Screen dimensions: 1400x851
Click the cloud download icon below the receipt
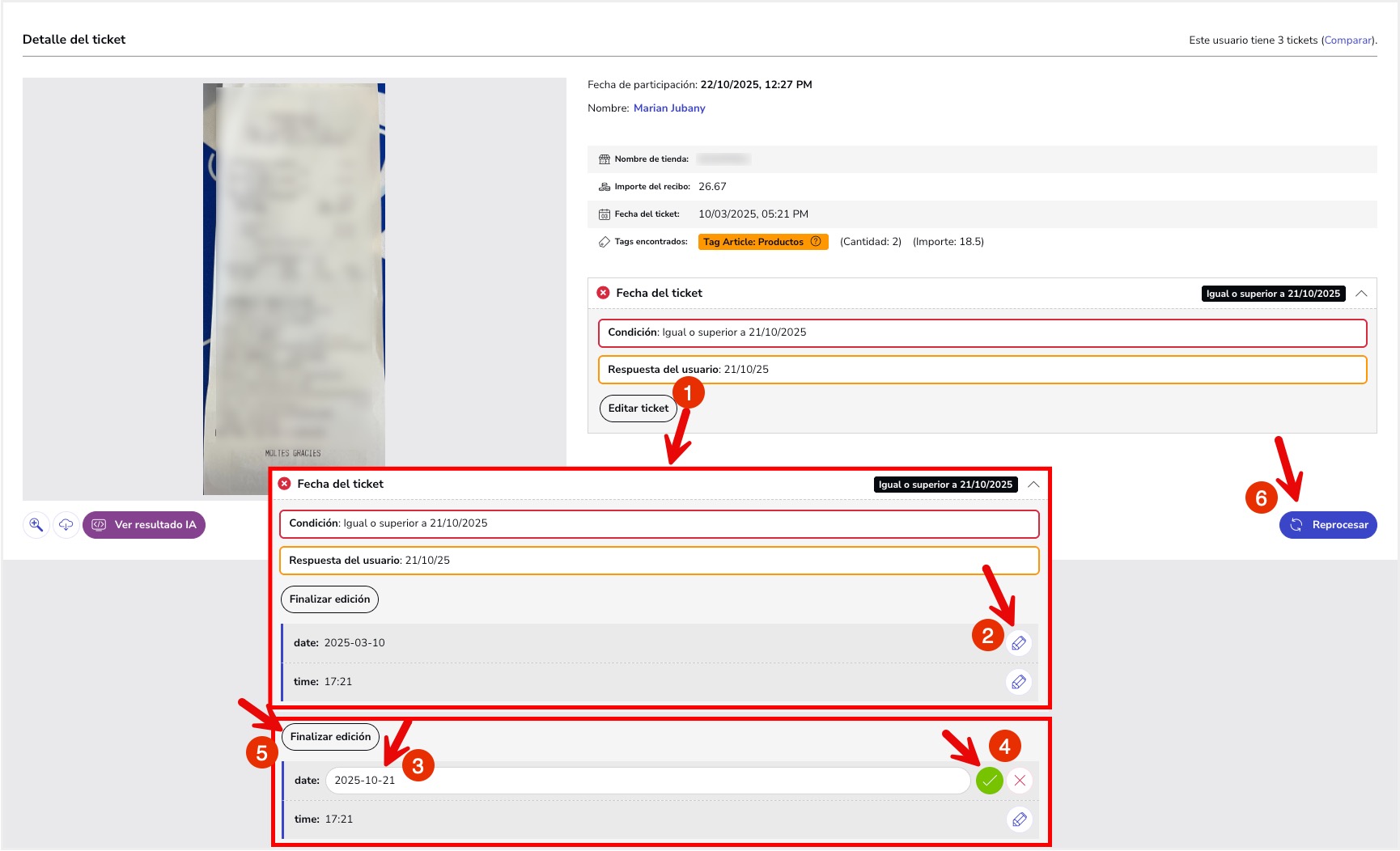(x=66, y=525)
